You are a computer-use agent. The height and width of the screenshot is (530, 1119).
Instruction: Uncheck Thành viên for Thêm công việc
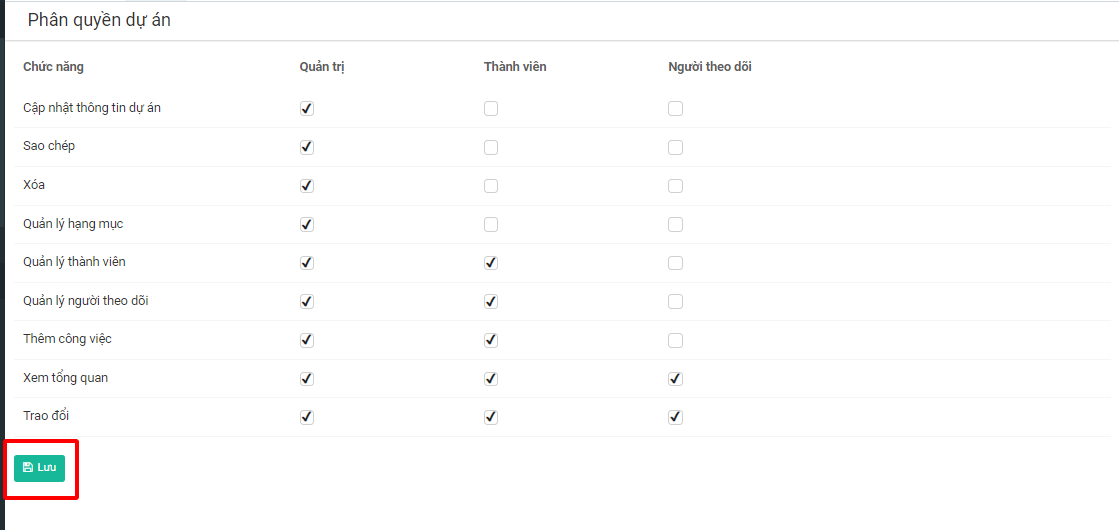coord(491,340)
